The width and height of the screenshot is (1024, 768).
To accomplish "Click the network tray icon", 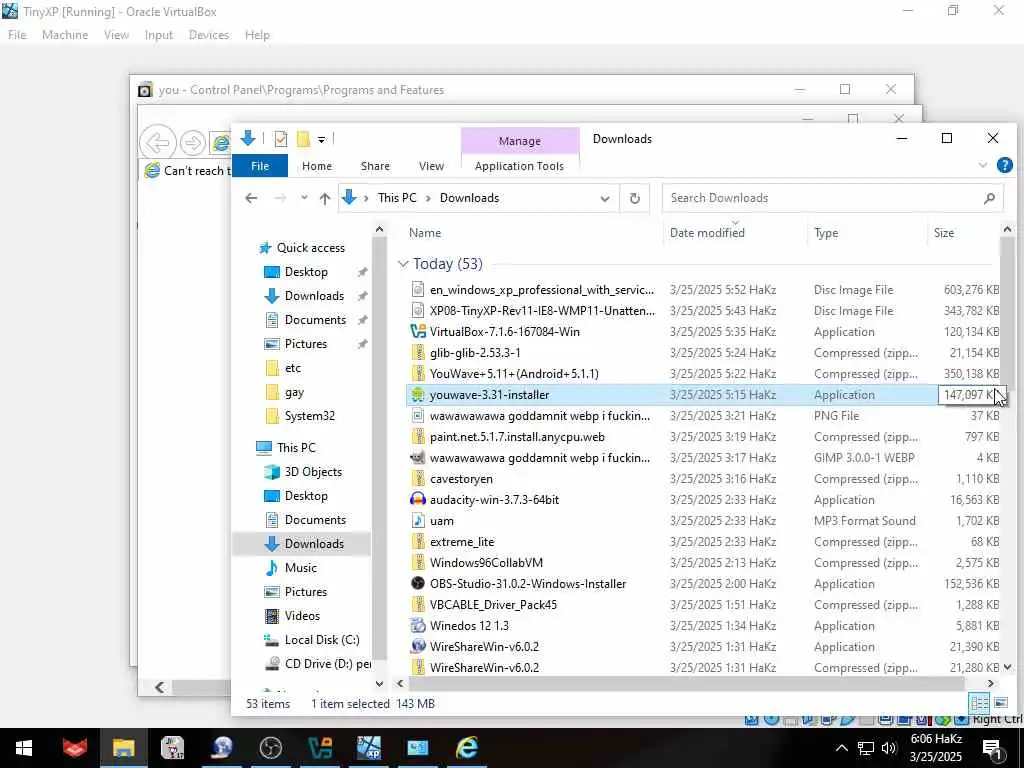I will [865, 748].
